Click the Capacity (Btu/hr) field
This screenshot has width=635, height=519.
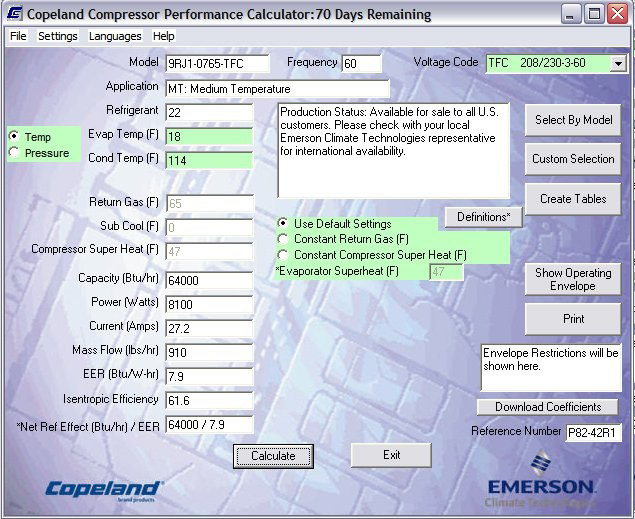pos(209,280)
